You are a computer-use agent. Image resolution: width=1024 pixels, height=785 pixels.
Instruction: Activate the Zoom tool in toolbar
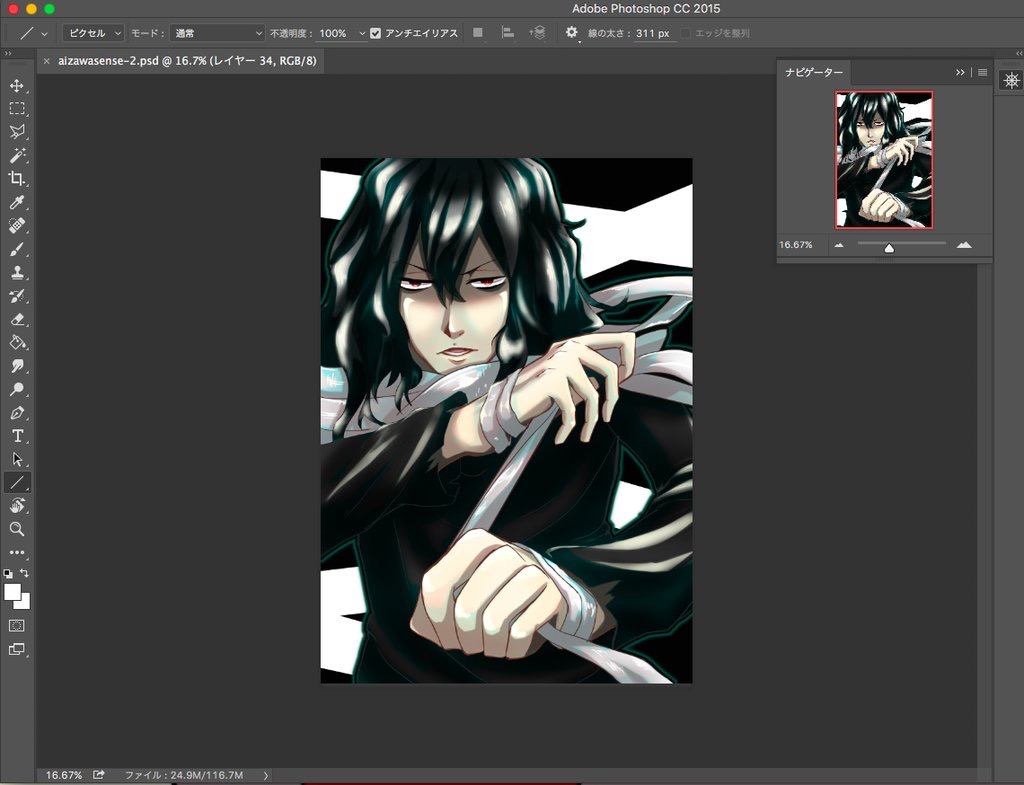(x=17, y=529)
